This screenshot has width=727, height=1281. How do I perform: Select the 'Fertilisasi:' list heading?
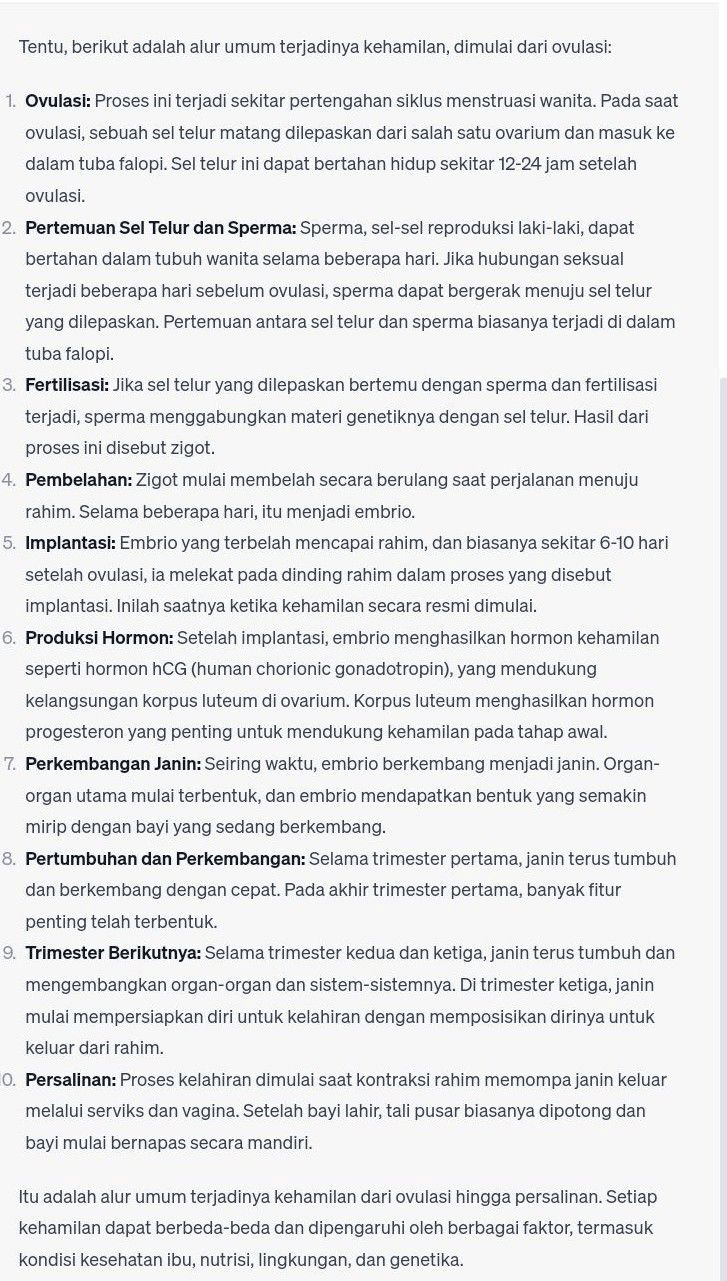click(68, 385)
